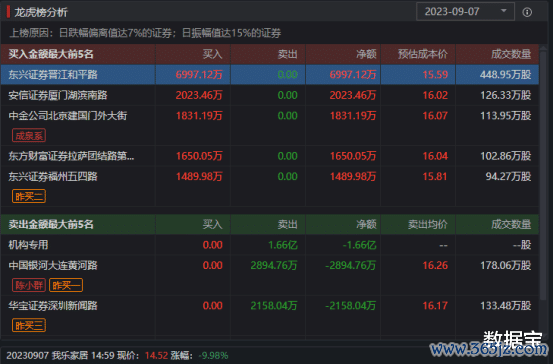Select the 东兴证券晋江和平路 row
The width and height of the screenshot is (554, 364).
270,75
